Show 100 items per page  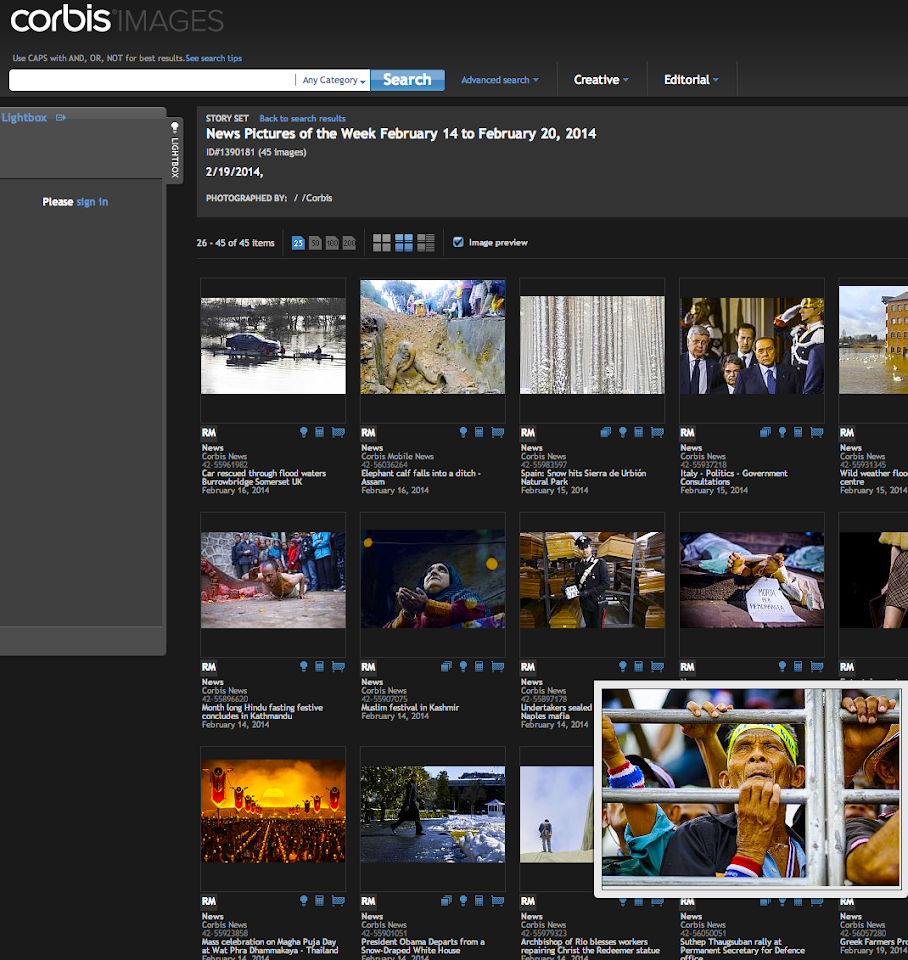(332, 243)
